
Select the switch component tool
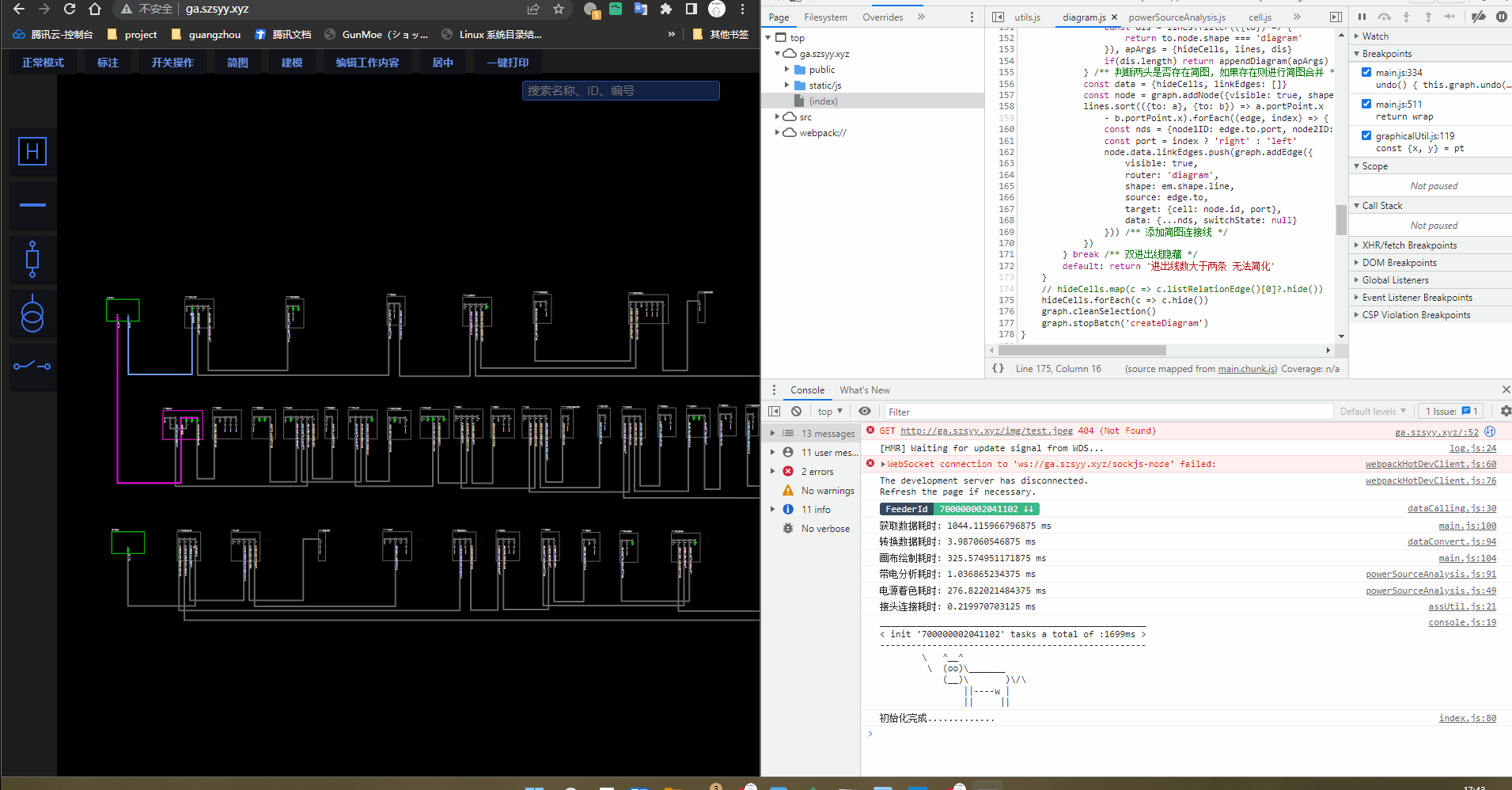pyautogui.click(x=32, y=366)
